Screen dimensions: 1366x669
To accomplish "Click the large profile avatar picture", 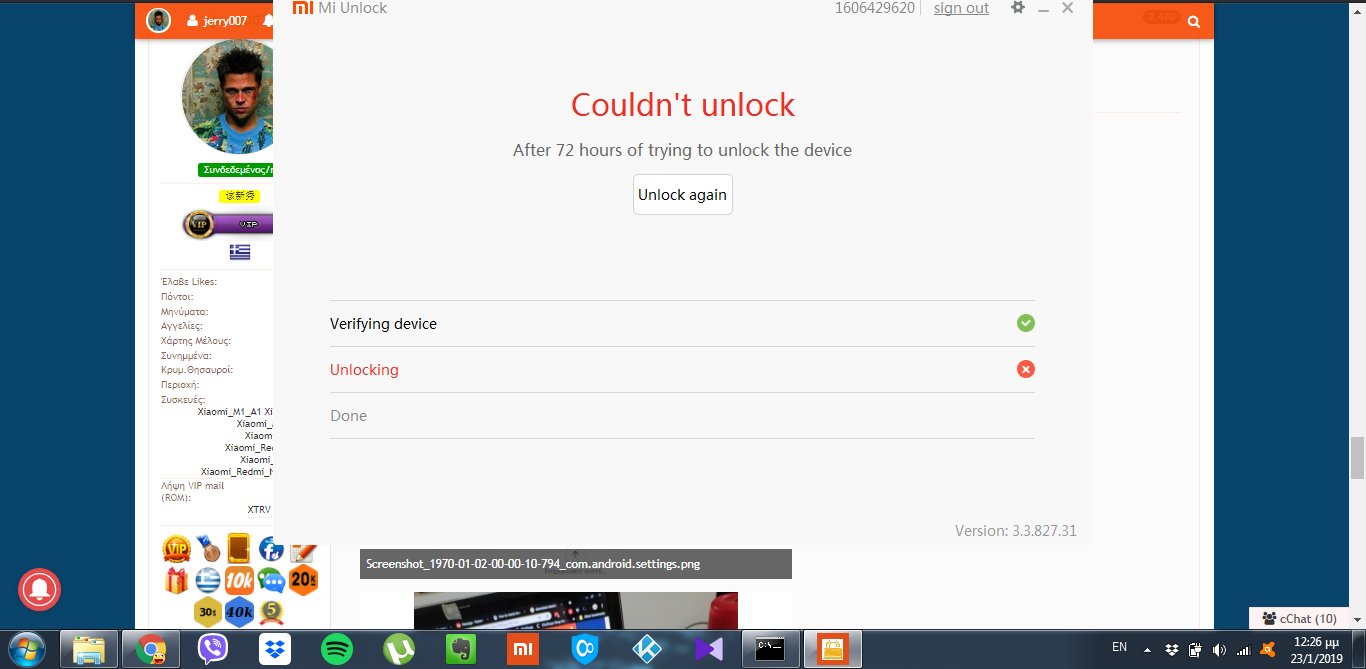I will (228, 97).
